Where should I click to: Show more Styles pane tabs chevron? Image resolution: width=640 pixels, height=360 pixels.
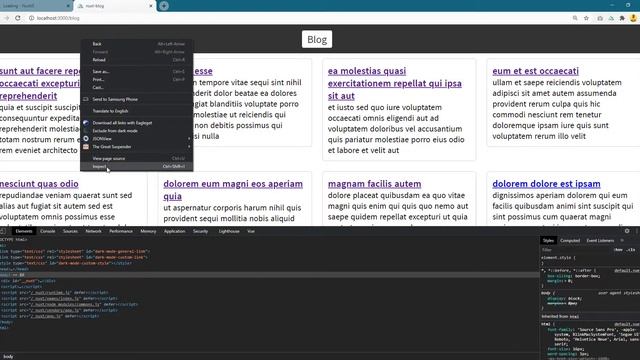[x=622, y=240]
